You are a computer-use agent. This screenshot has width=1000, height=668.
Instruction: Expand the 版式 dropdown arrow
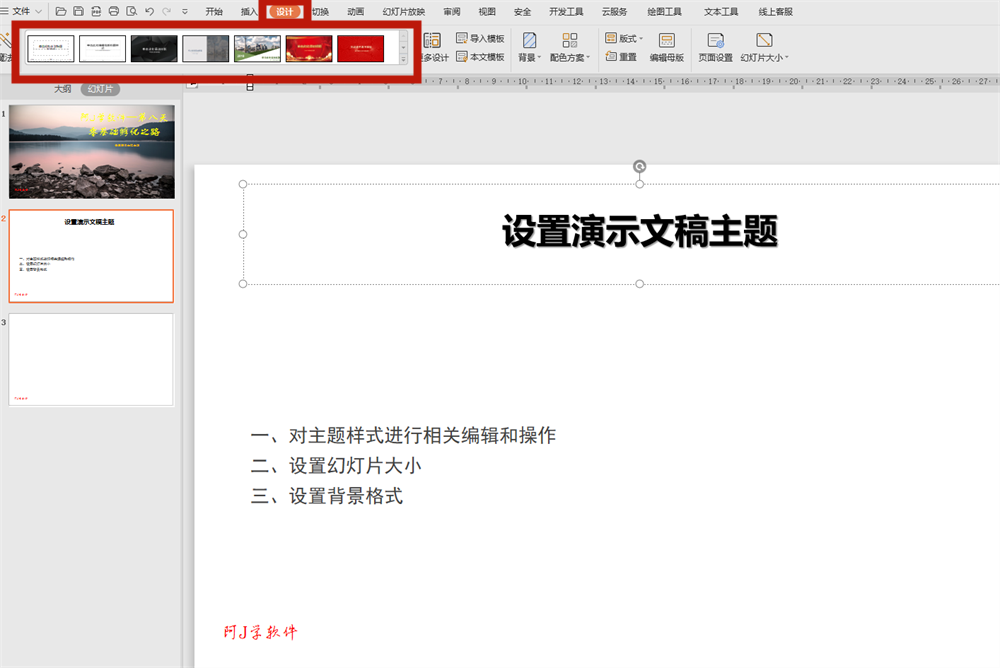641,38
